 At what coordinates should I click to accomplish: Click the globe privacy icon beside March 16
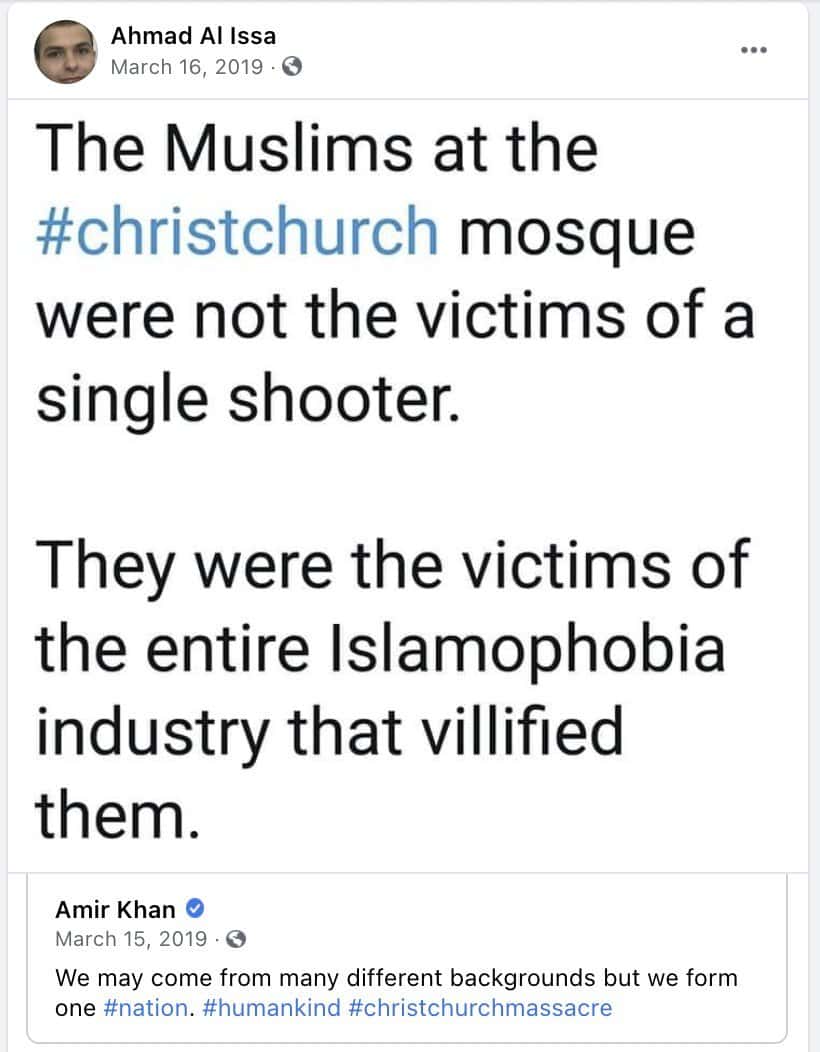click(x=291, y=67)
